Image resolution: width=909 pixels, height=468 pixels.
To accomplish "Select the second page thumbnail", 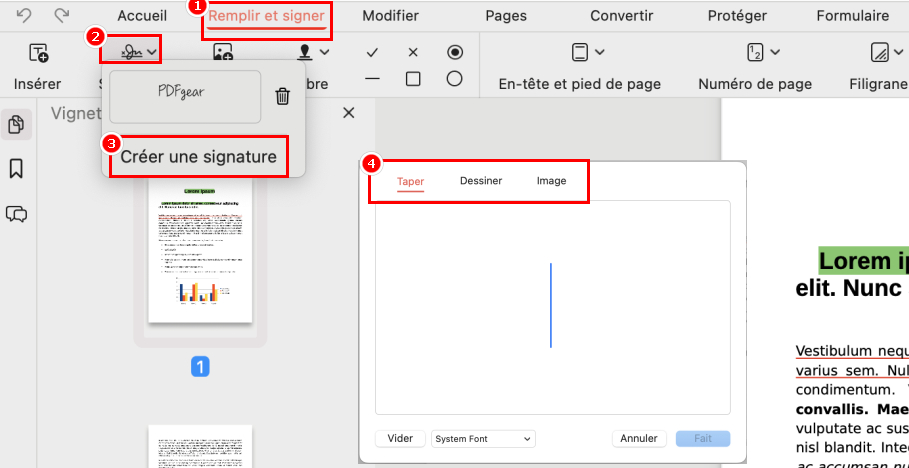I will click(x=201, y=446).
